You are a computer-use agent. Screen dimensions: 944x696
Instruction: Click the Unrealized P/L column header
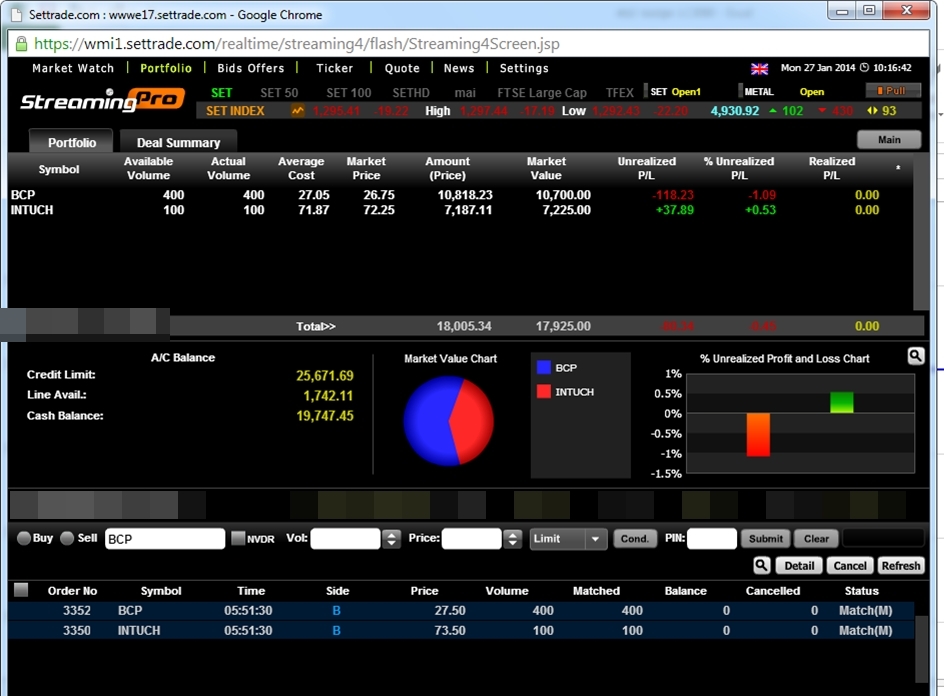point(647,168)
